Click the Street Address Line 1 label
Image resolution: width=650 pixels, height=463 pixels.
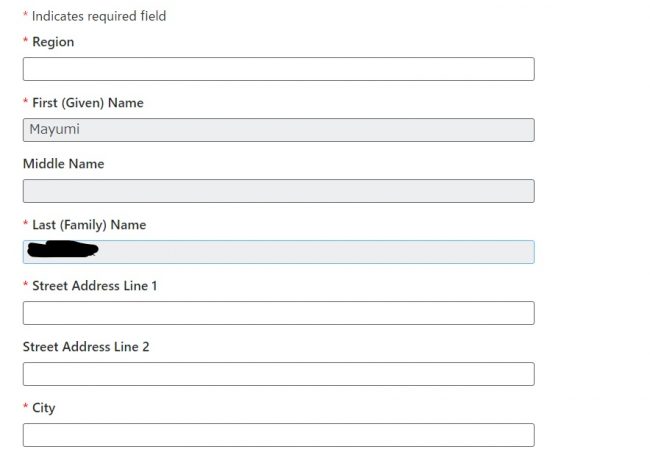(95, 286)
